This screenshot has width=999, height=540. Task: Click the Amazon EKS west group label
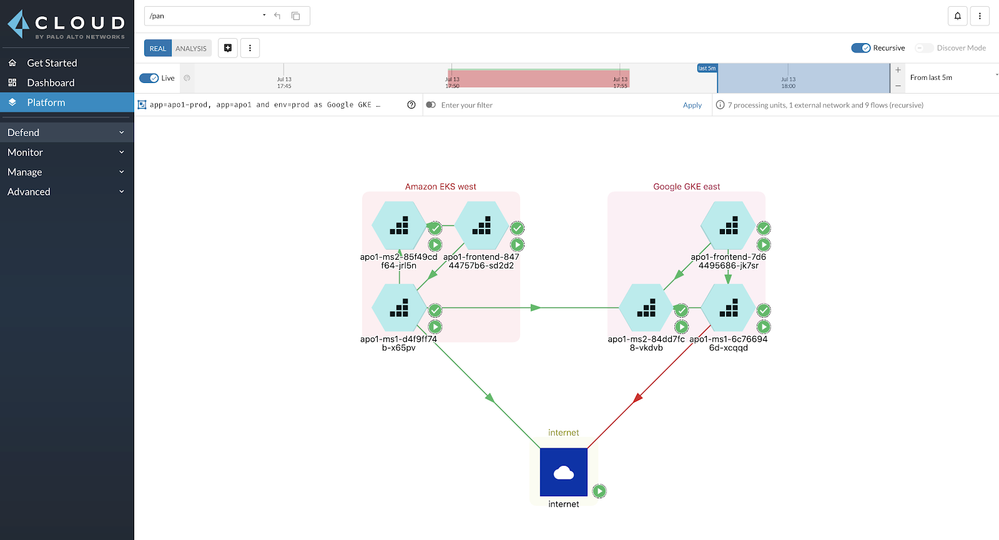point(440,187)
